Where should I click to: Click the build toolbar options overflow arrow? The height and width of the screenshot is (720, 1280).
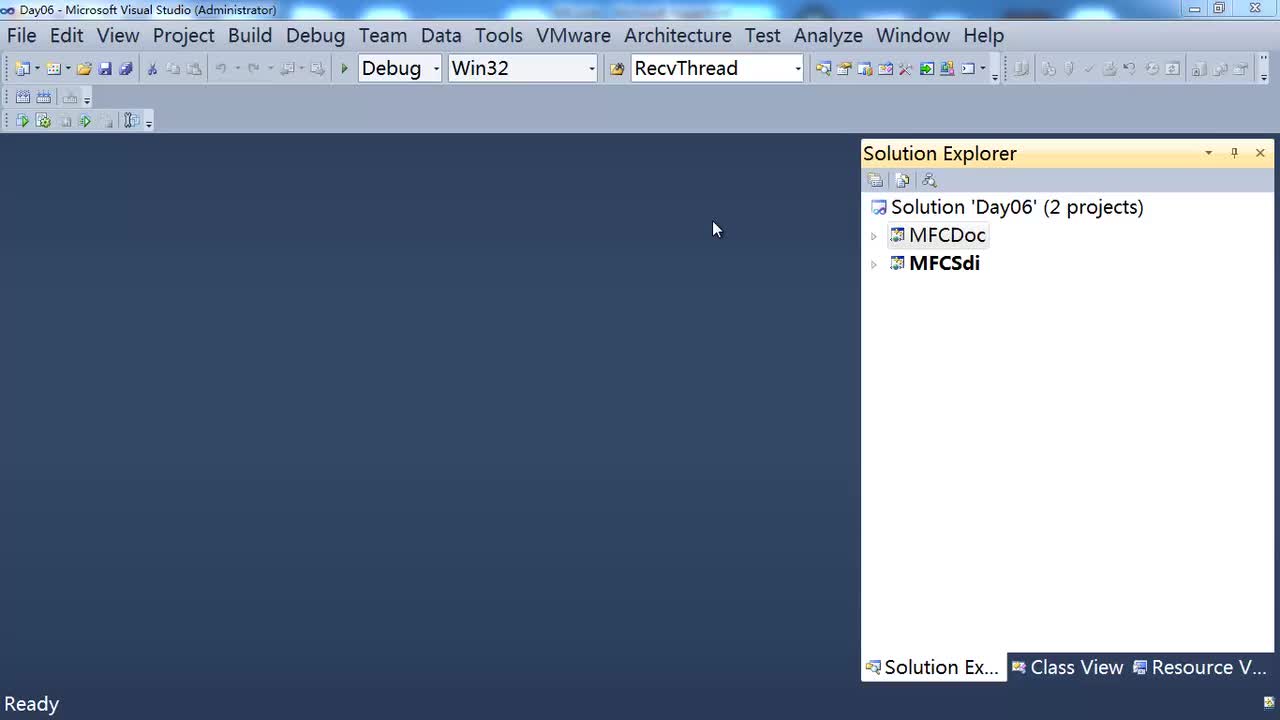tap(87, 98)
